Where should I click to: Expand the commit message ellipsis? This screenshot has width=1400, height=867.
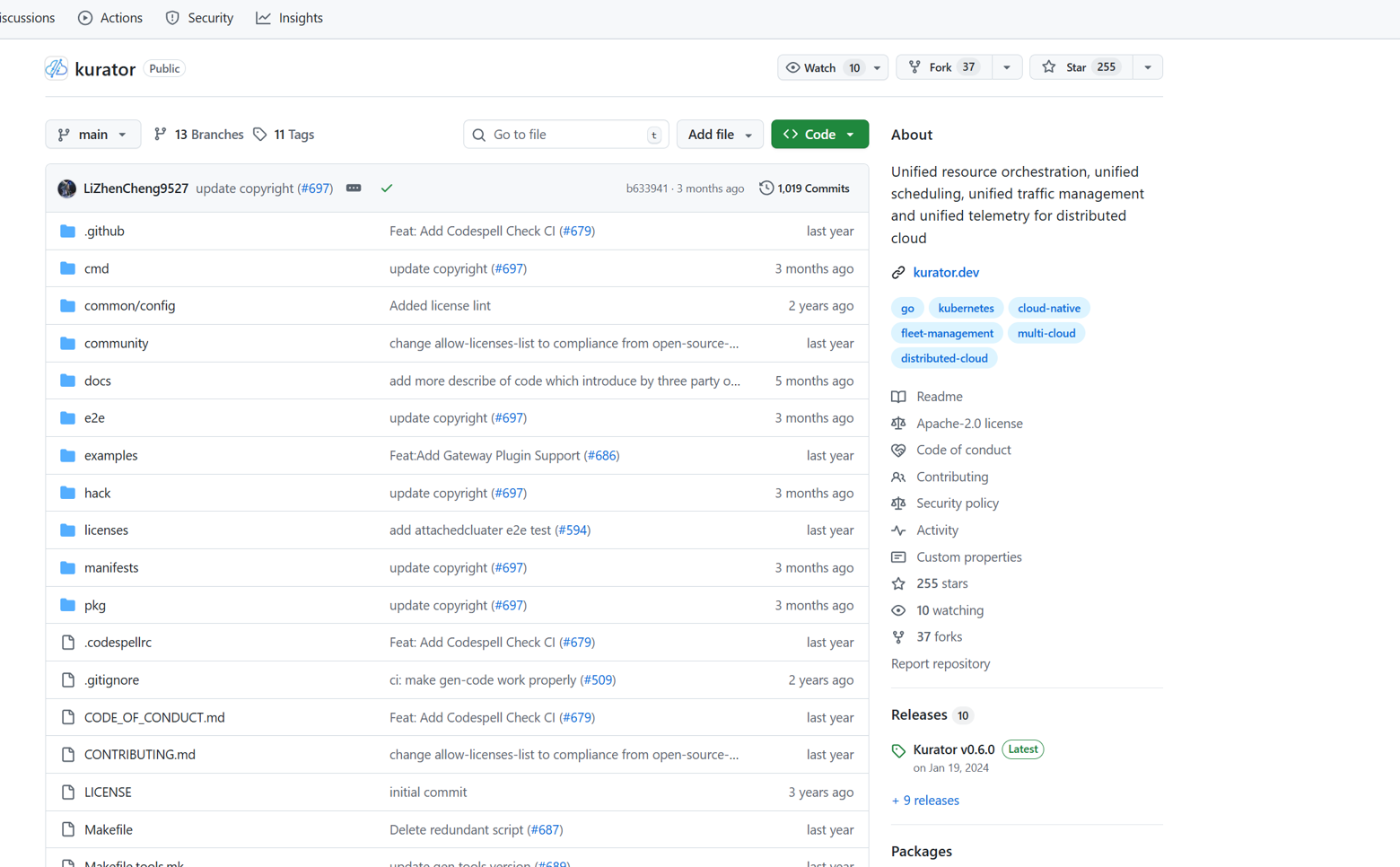tap(354, 188)
